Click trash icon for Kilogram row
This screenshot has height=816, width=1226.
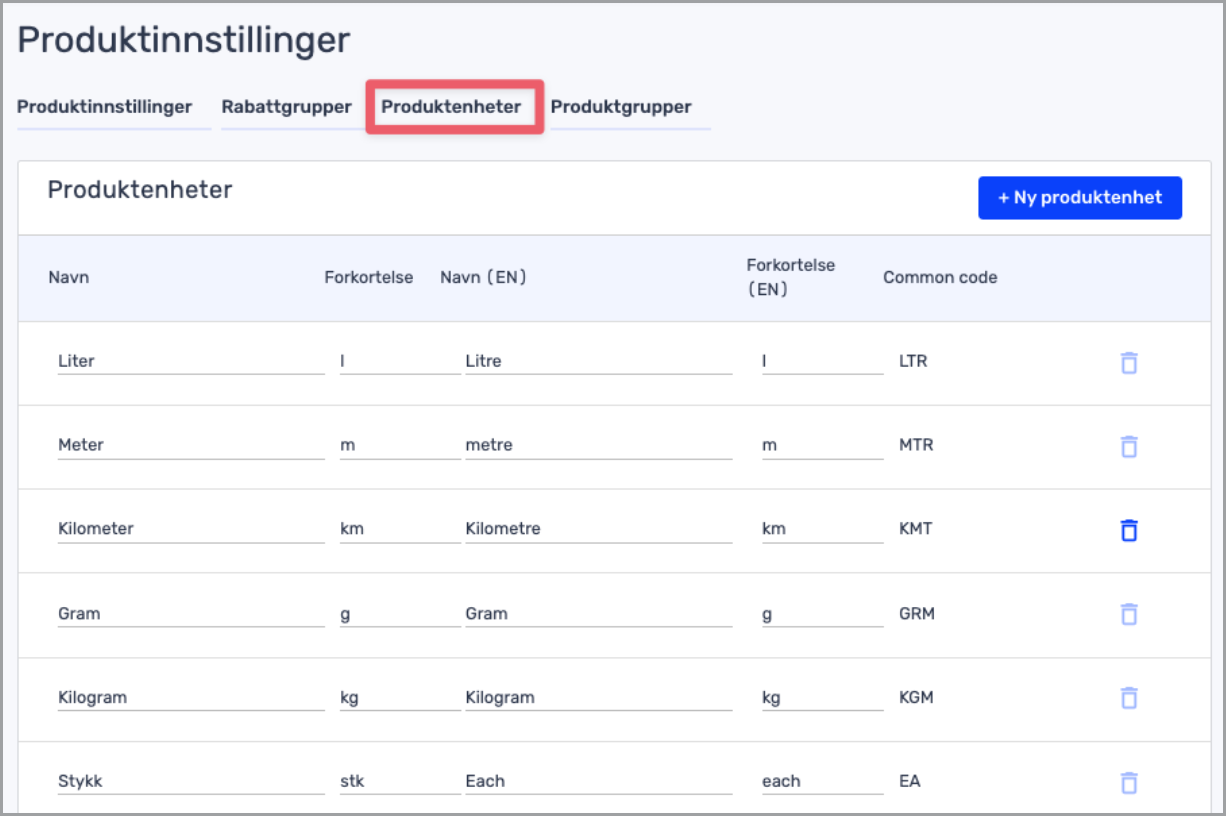coord(1128,698)
